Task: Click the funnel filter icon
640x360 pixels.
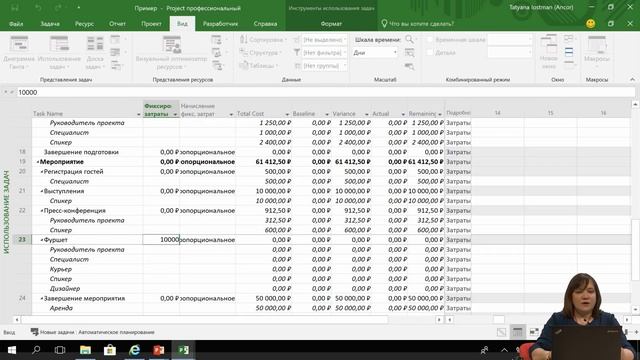Action: pos(297,53)
